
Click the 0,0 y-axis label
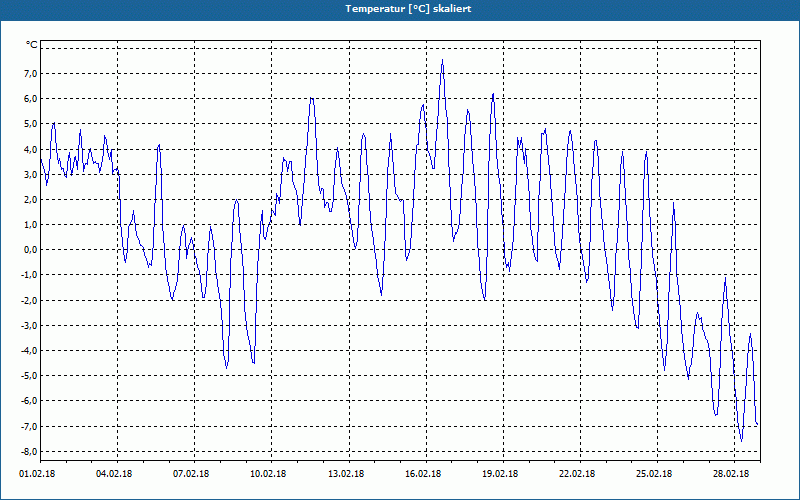coord(31,250)
